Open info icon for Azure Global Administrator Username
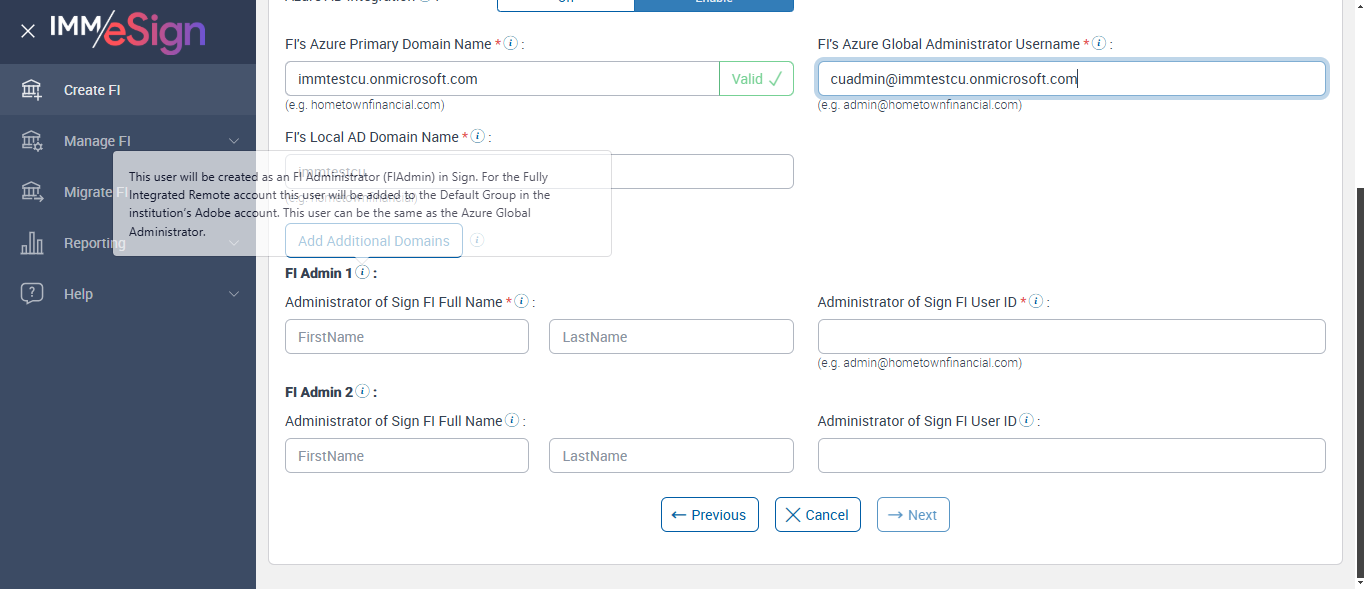Viewport: 1366px width, 589px height. (x=1099, y=44)
